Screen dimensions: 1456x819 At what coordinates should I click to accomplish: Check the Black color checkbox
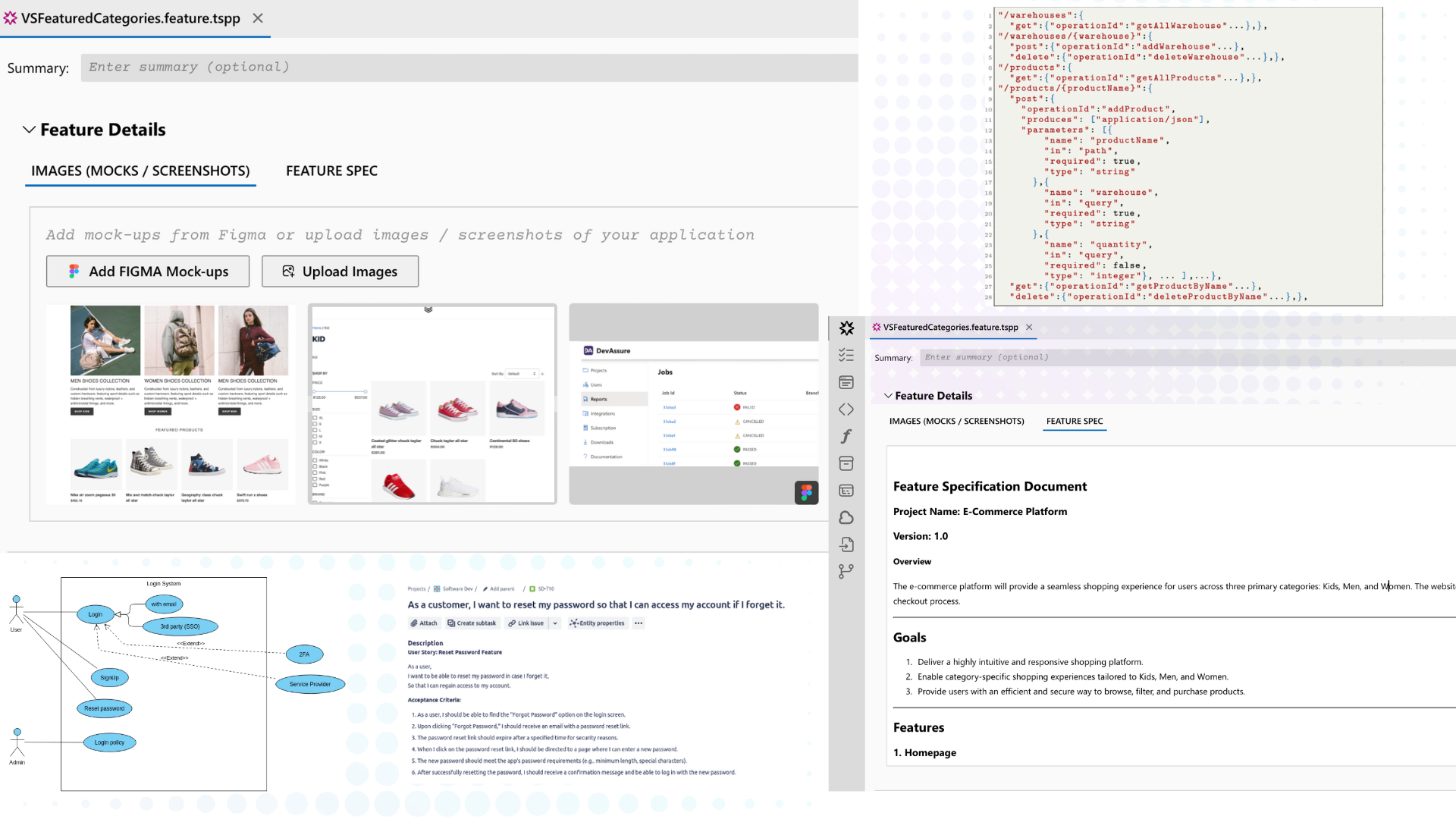(315, 466)
